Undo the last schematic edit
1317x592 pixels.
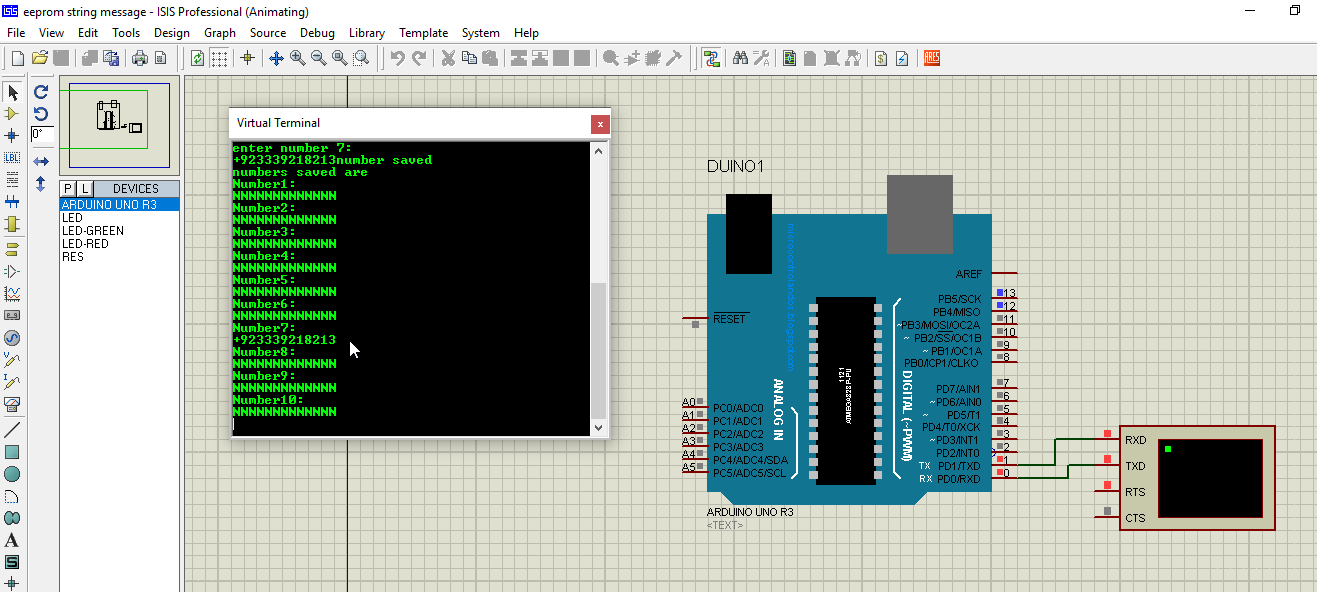(397, 57)
